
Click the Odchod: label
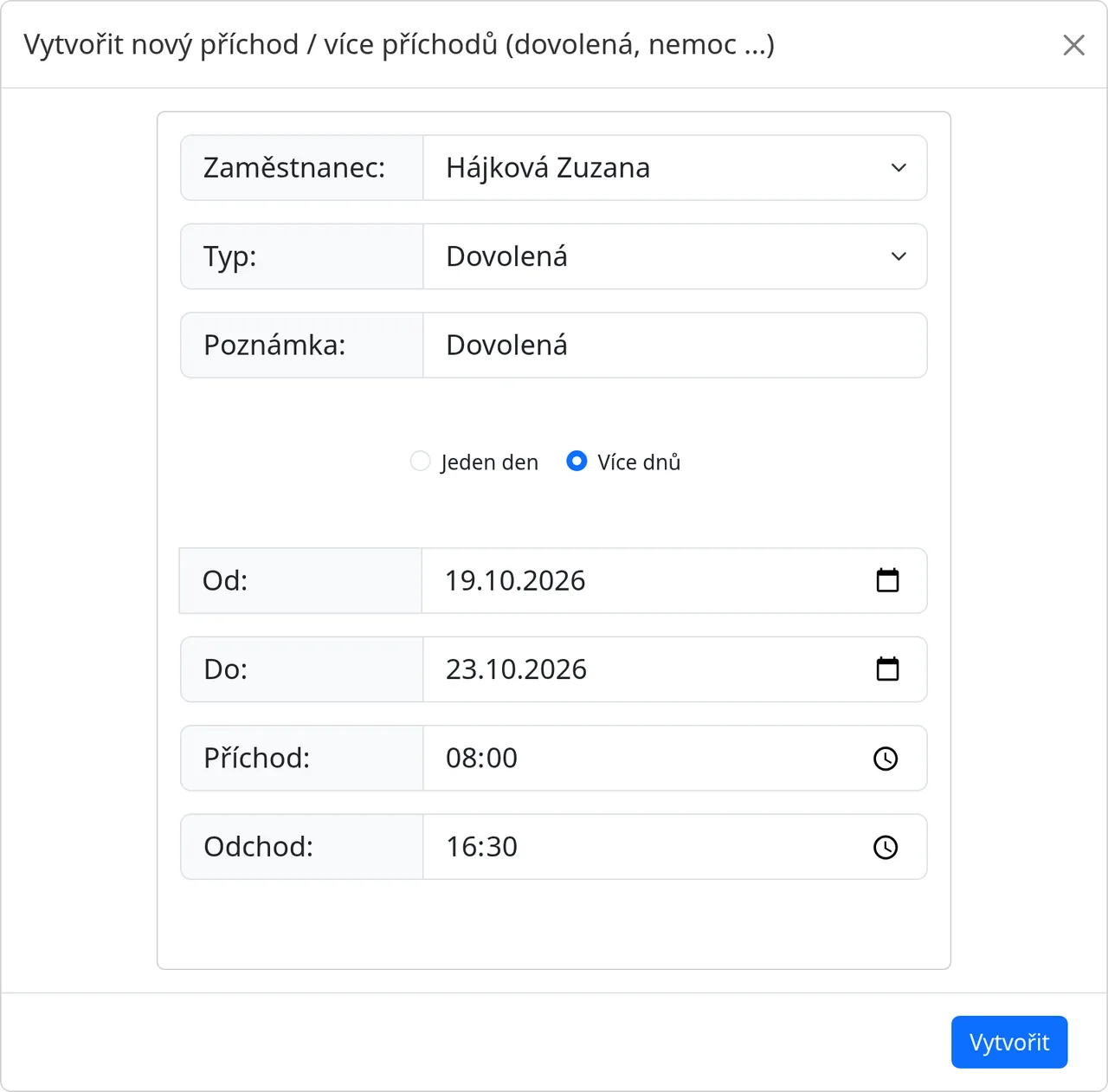tap(259, 847)
